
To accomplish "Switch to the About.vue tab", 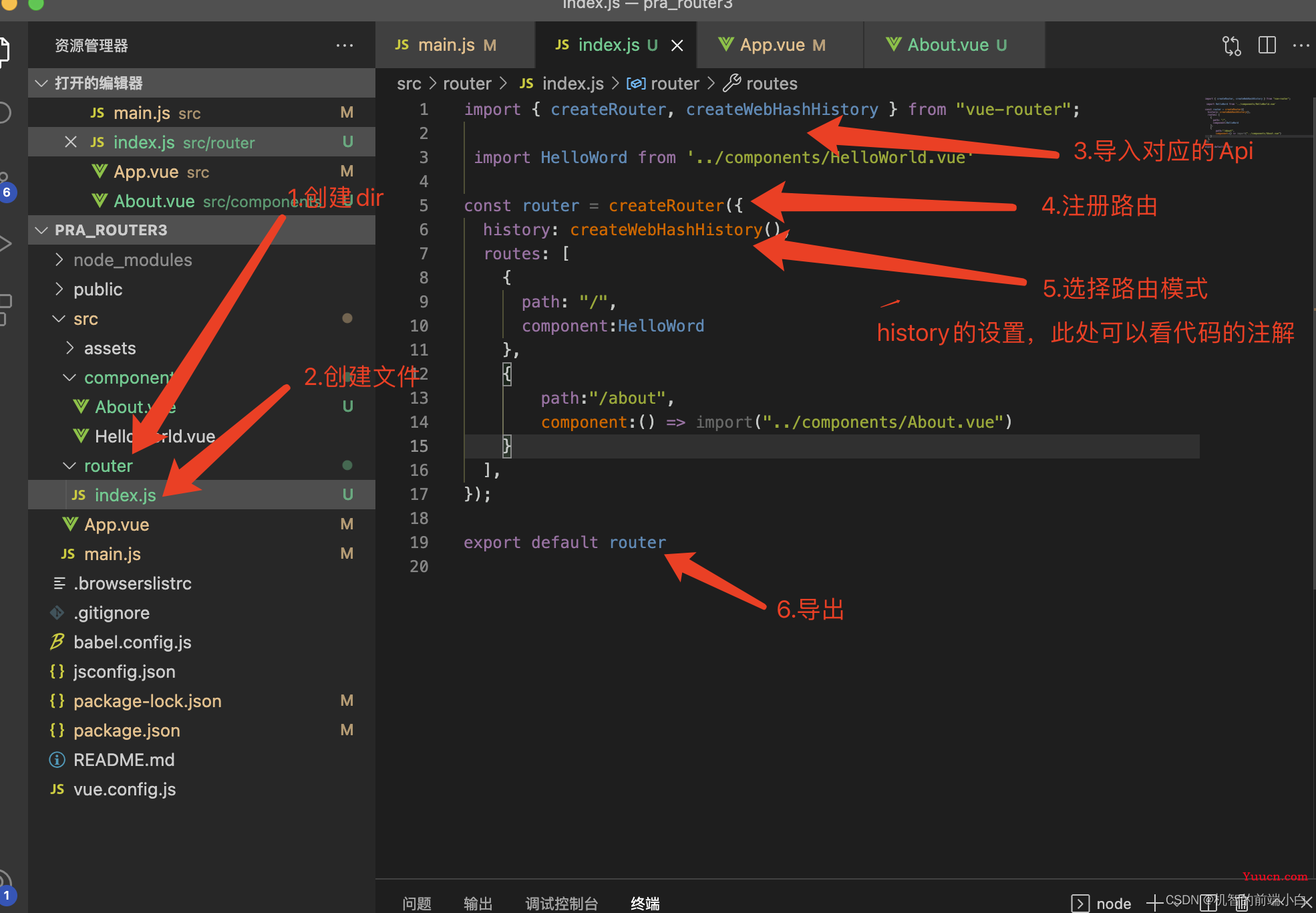I will pyautogui.click(x=954, y=45).
